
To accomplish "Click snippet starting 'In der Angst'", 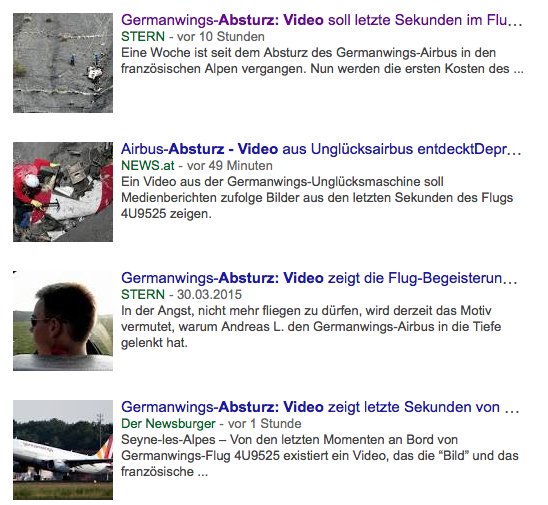I will tap(311, 327).
